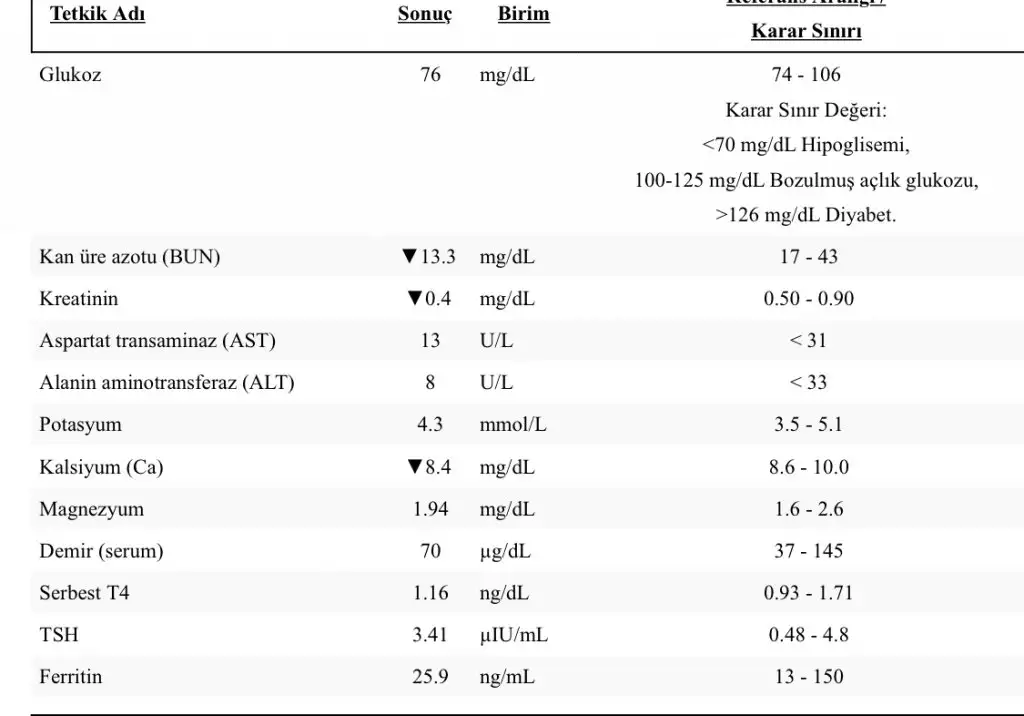Click the Sonuç column header
Image resolution: width=1024 pixels, height=716 pixels.
click(x=424, y=16)
